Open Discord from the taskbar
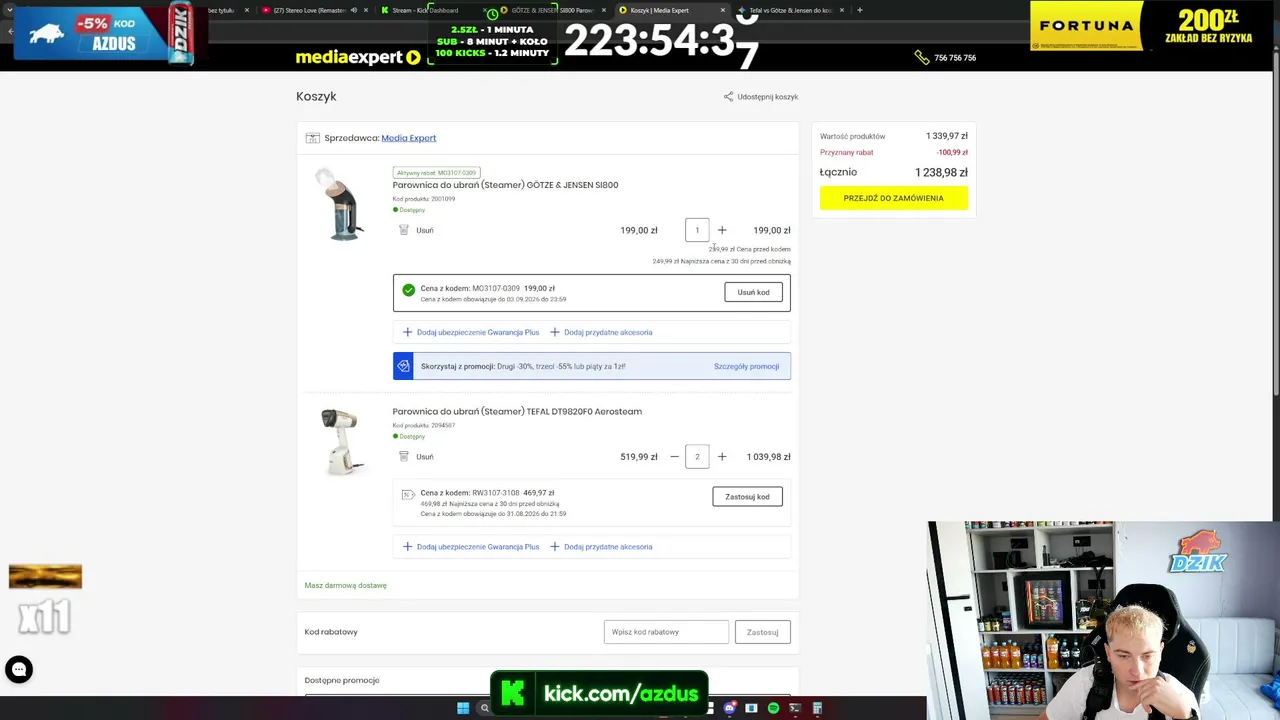 (730, 708)
